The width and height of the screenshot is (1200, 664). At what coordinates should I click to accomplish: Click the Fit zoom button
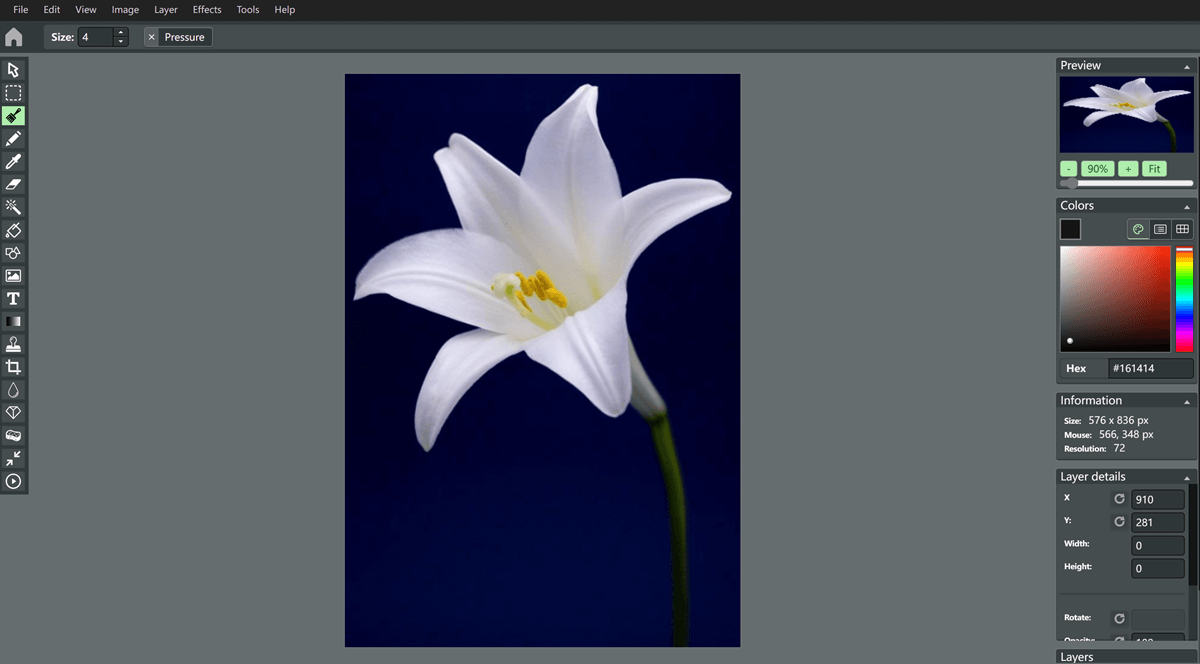(x=1154, y=169)
